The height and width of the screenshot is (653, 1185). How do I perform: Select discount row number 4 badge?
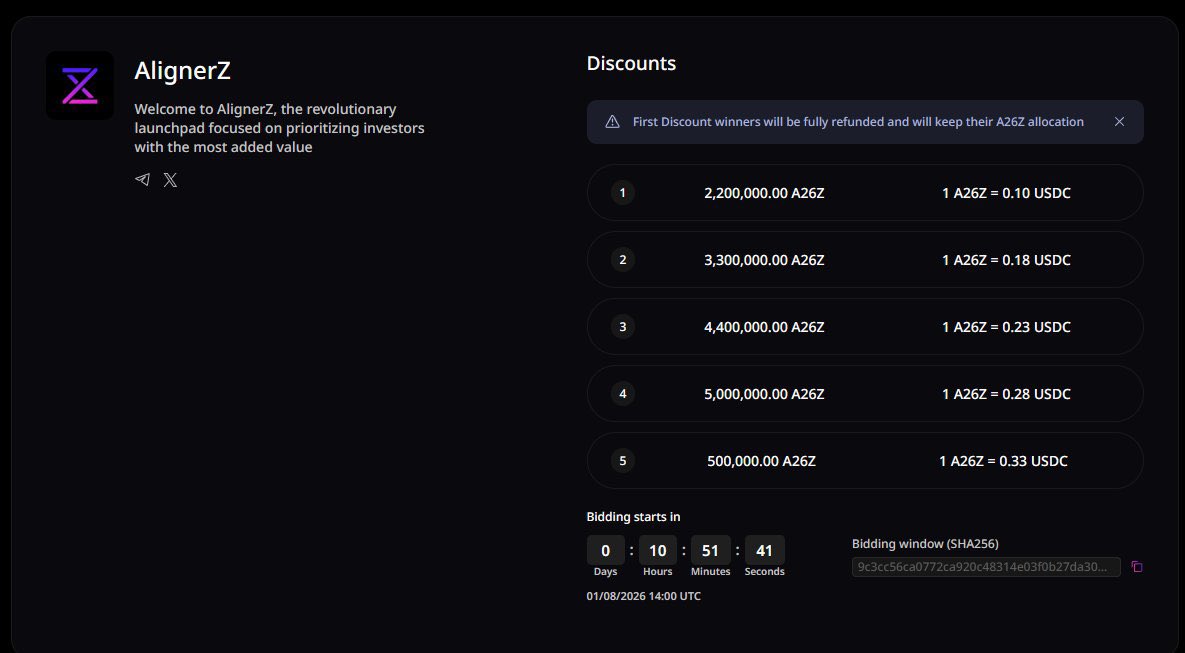point(623,394)
